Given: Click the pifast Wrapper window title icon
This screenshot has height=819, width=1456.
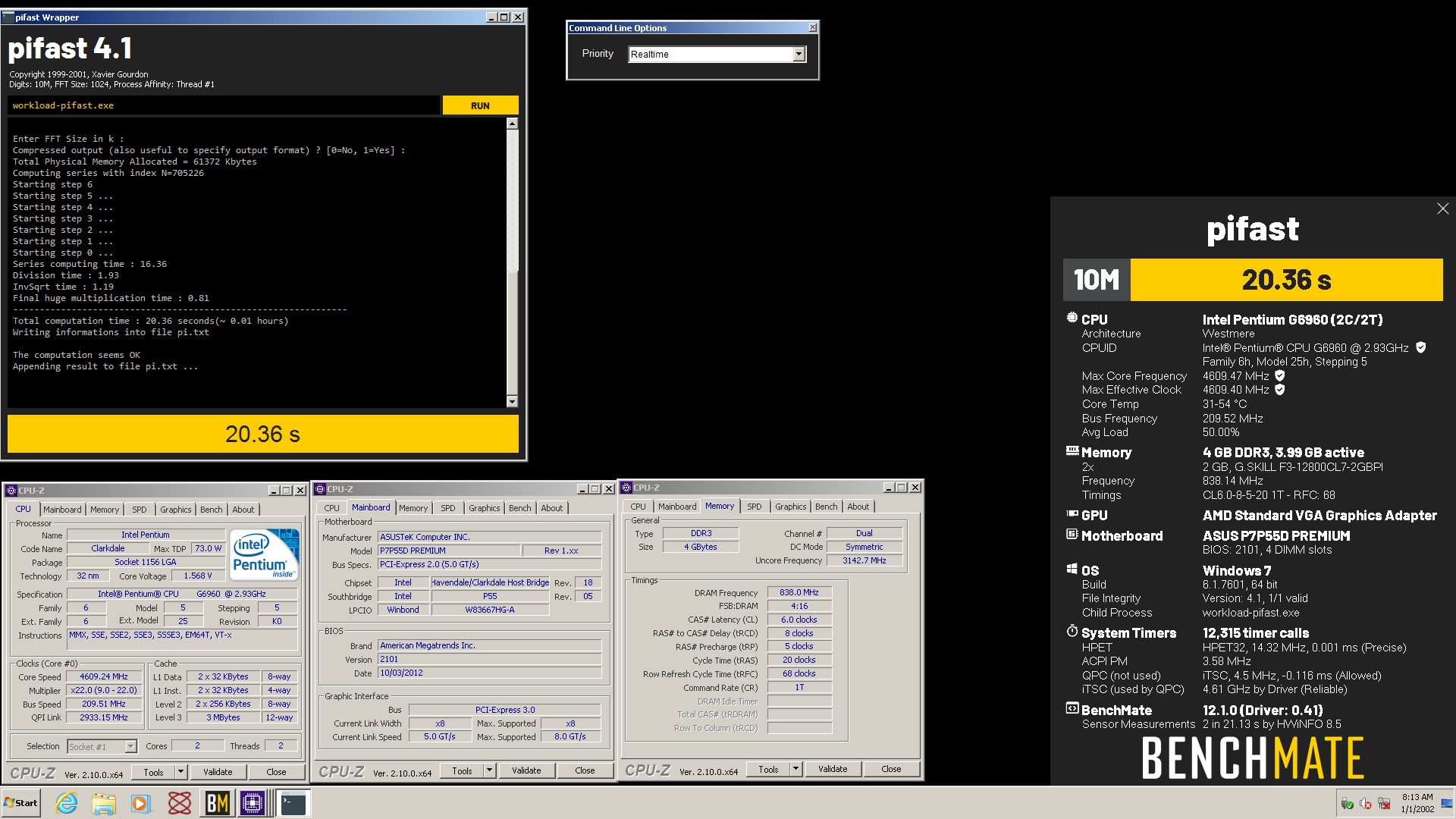Looking at the screenshot, I should click(8, 17).
